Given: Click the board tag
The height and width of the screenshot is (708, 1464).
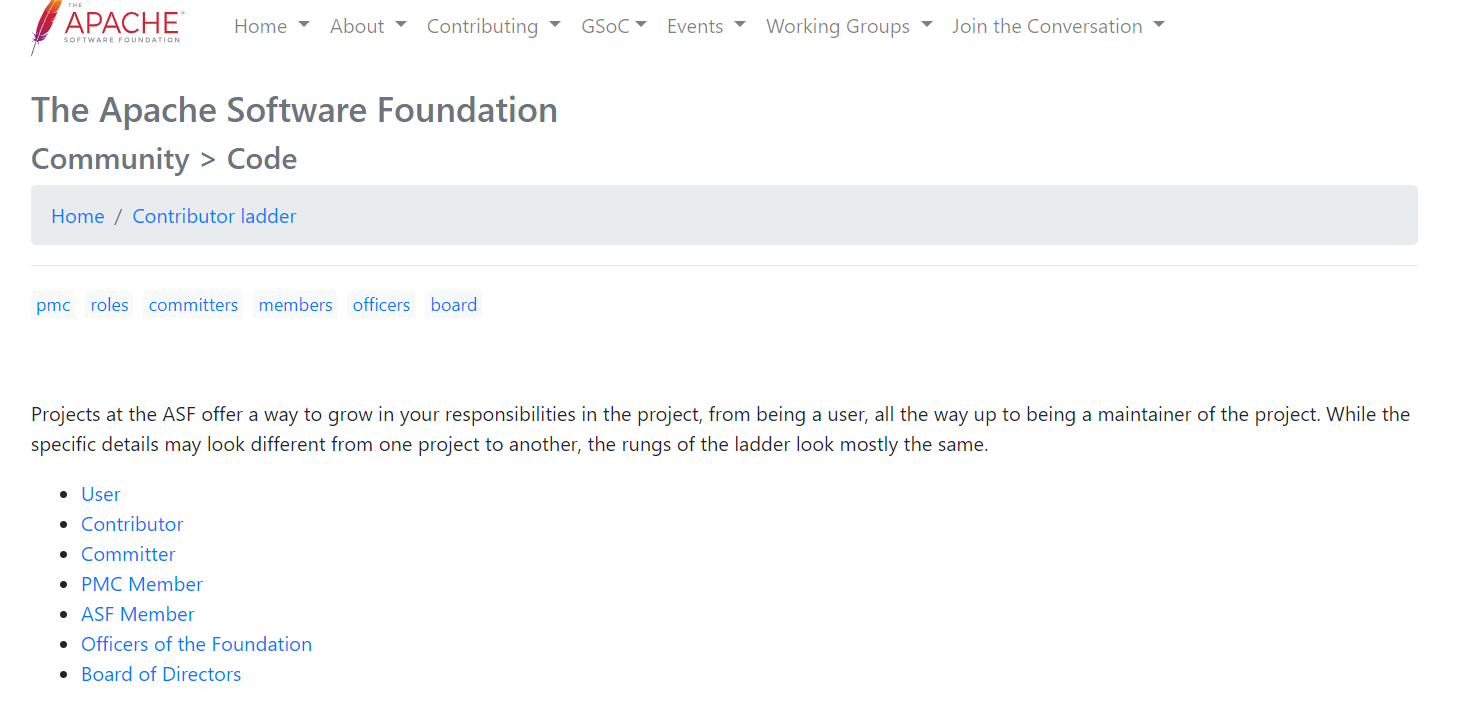Looking at the screenshot, I should 453,305.
